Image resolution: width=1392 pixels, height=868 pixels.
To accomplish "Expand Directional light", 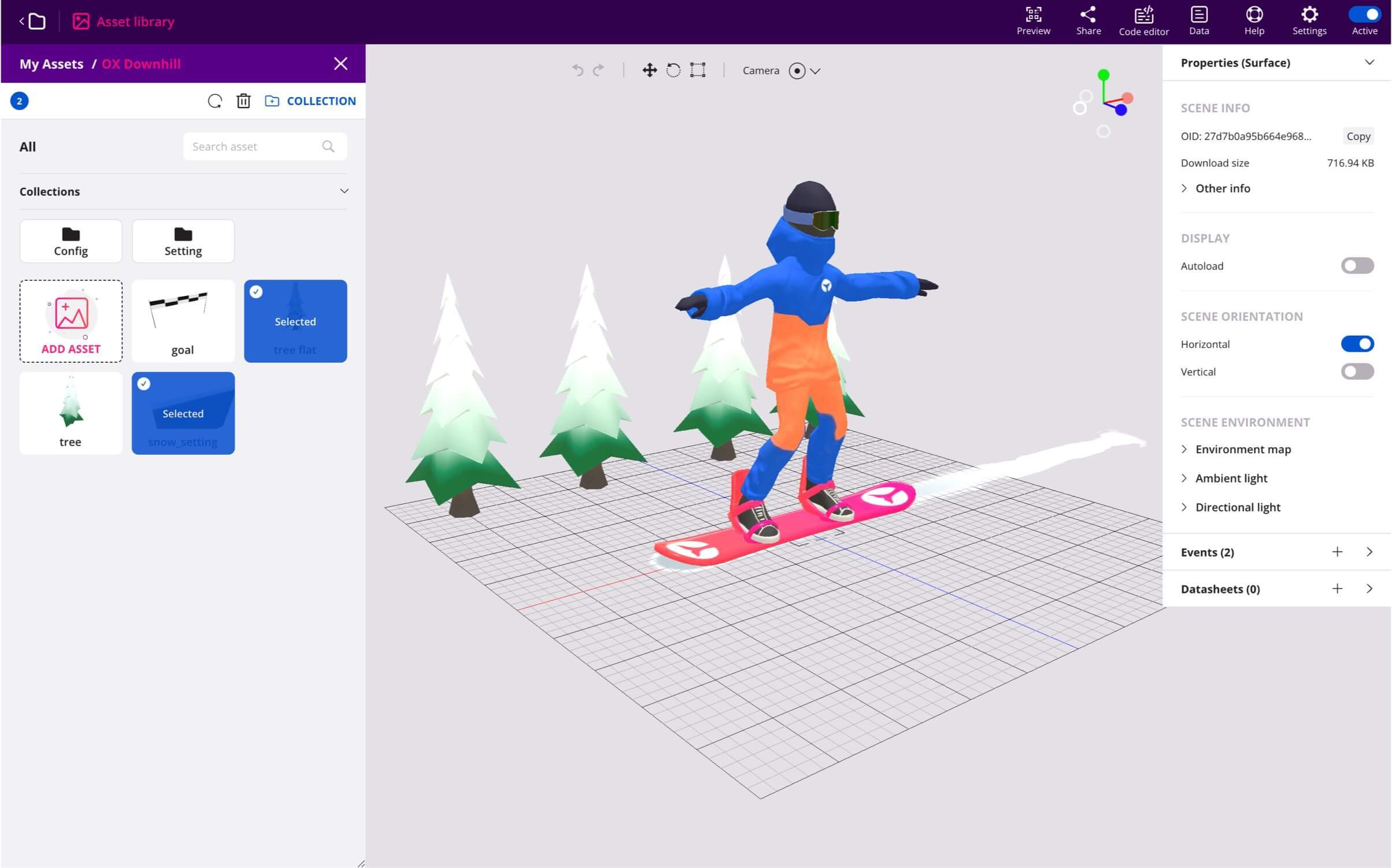I will click(1231, 507).
